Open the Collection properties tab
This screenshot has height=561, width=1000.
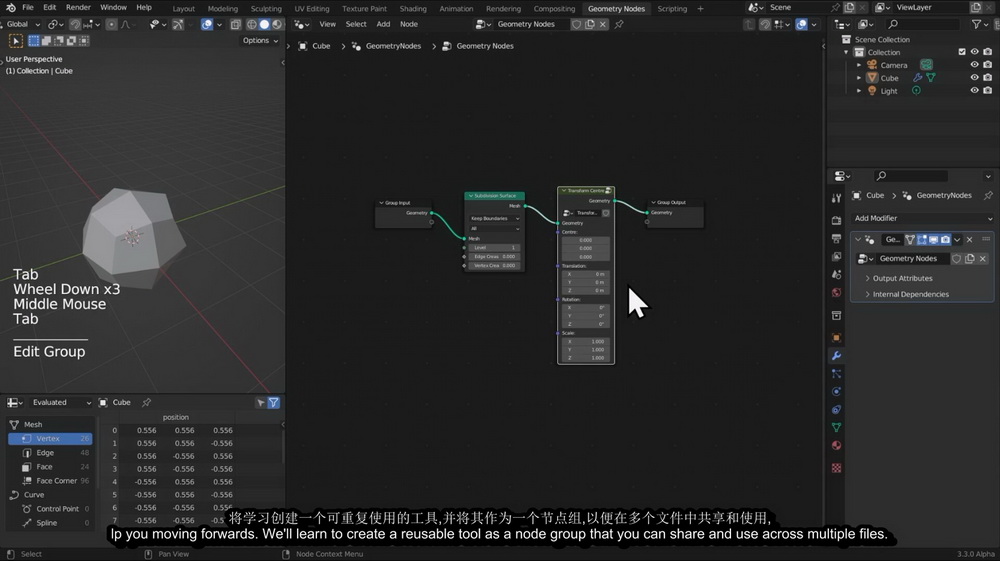tap(836, 316)
